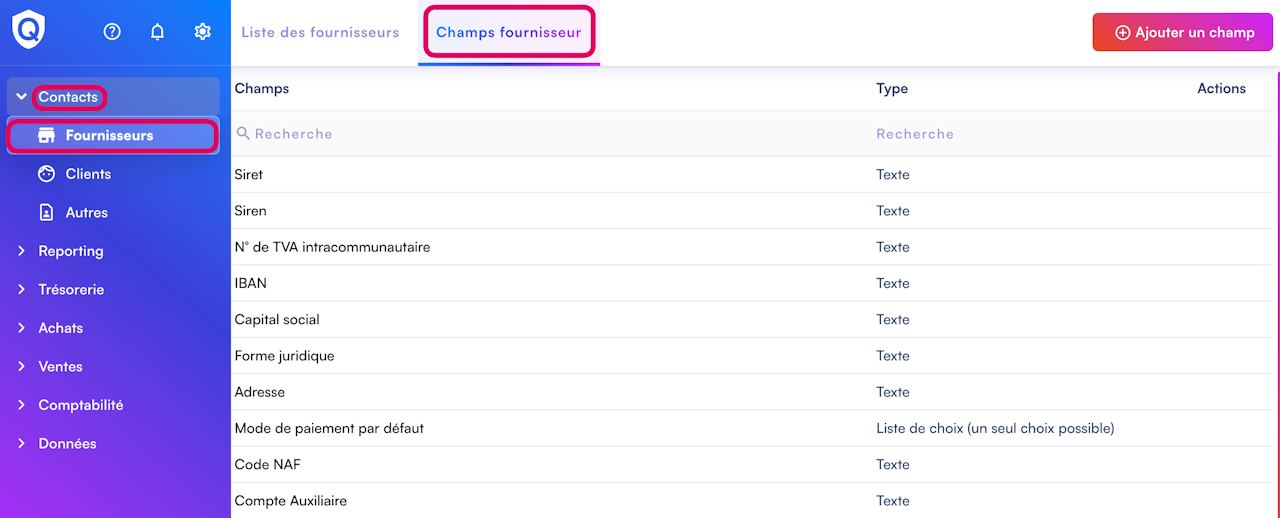
Task: Expand the Achats section
Action: click(x=60, y=328)
